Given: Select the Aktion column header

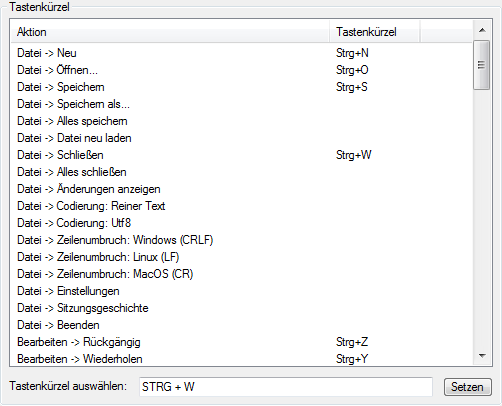Looking at the screenshot, I should [170, 32].
